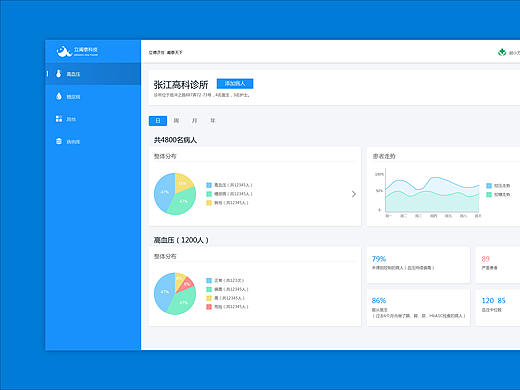Click green legend swatch in top pie chart

(209, 194)
